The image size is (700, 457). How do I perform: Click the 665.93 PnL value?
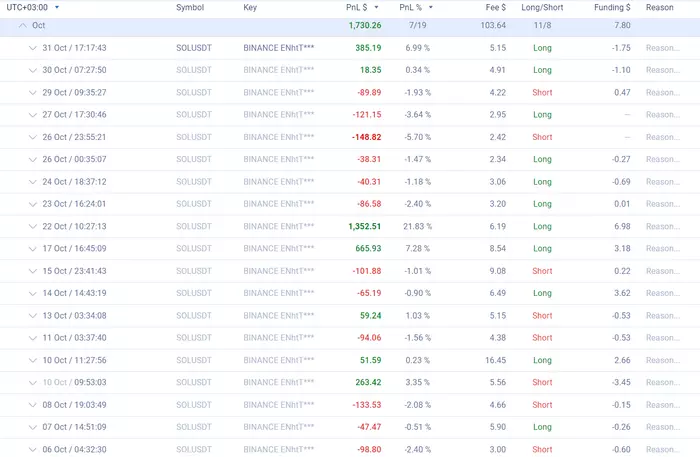(x=368, y=249)
